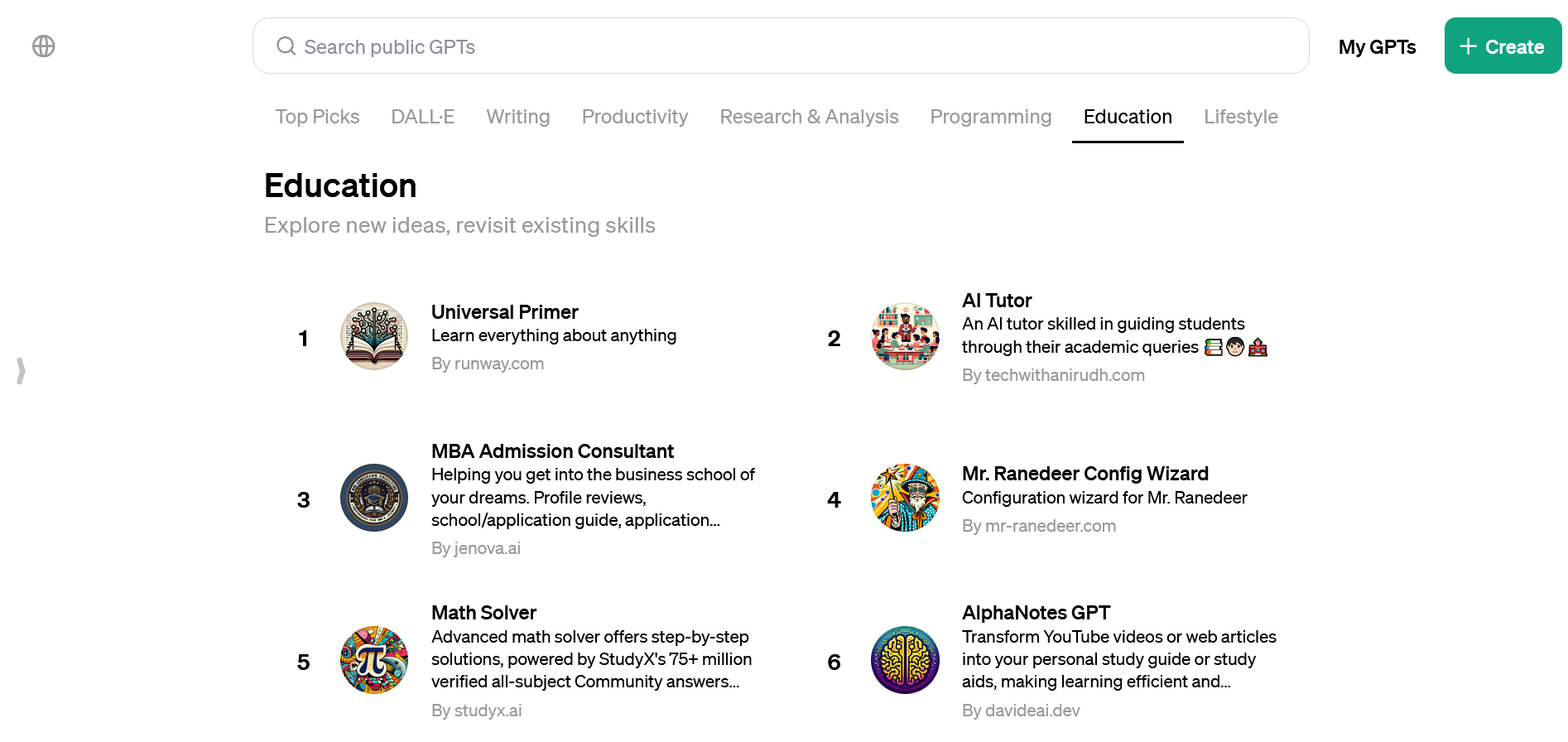
Task: Open the Universal Primer book avatar
Action: (x=374, y=336)
